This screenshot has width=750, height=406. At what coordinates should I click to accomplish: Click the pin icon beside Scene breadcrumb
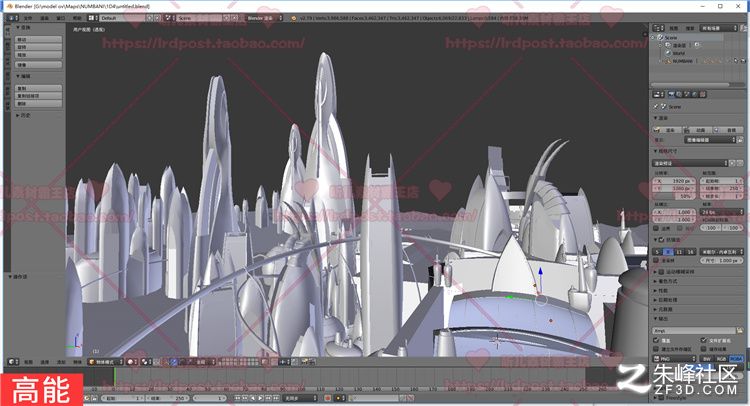coord(656,107)
